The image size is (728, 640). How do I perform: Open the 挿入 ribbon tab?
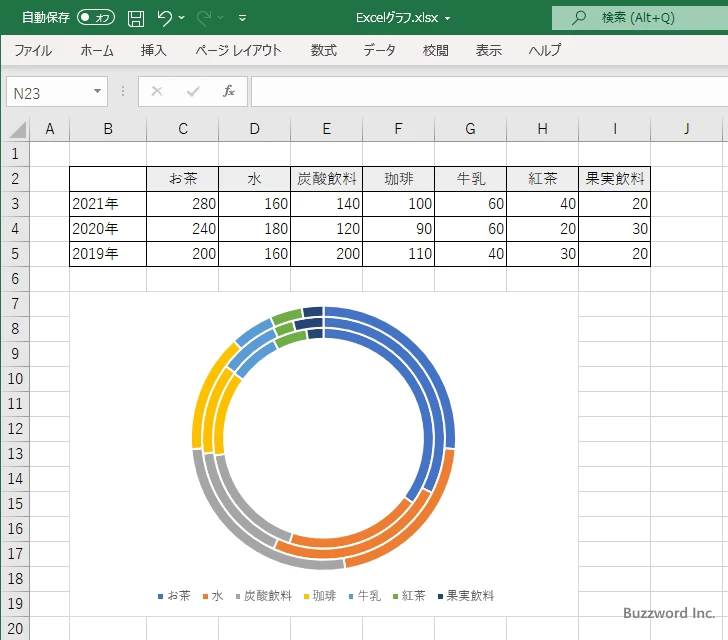pos(153,50)
